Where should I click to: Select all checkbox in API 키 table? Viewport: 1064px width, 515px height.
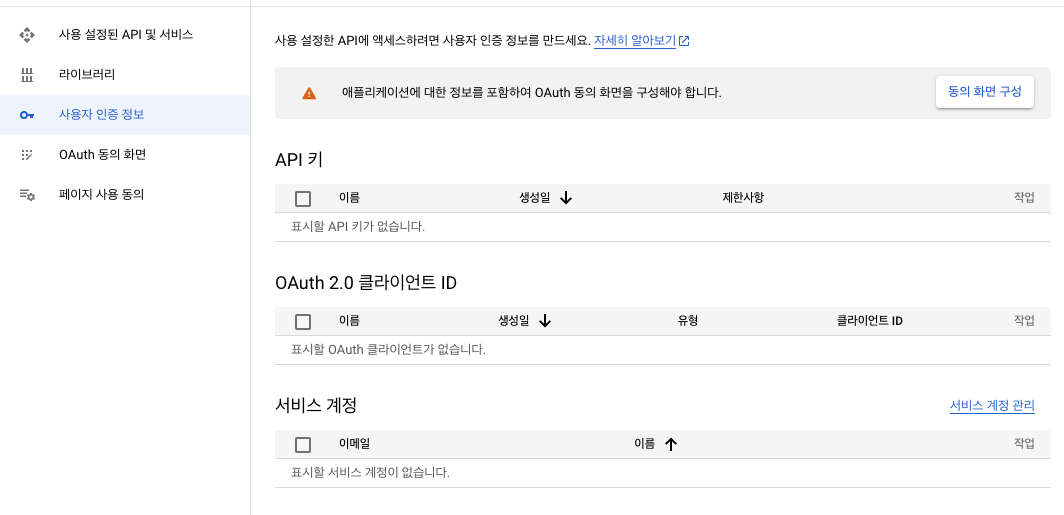(x=303, y=199)
